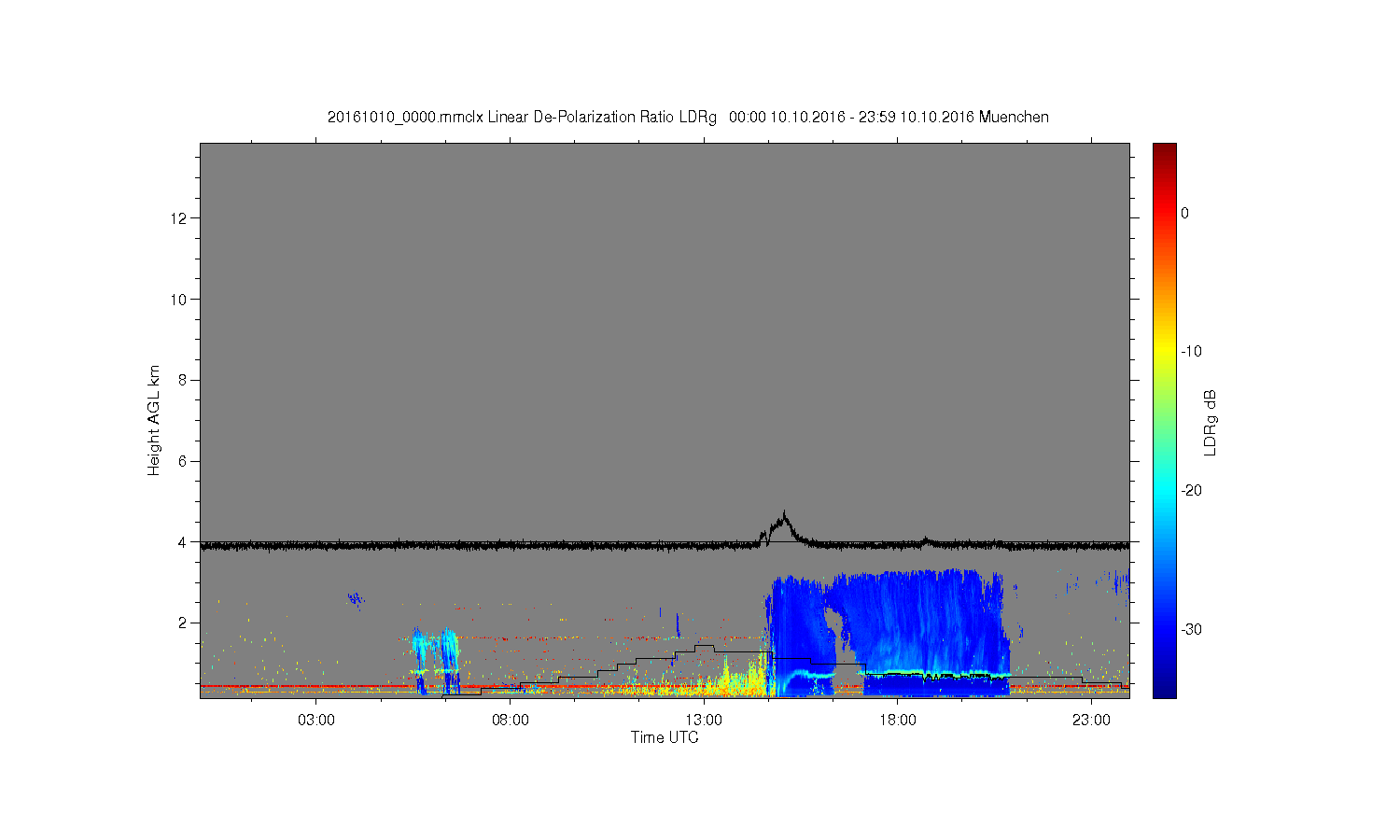This screenshot has height=840, width=1400.
Task: Click the peak of the black curve near 15:00
Action: (x=785, y=513)
